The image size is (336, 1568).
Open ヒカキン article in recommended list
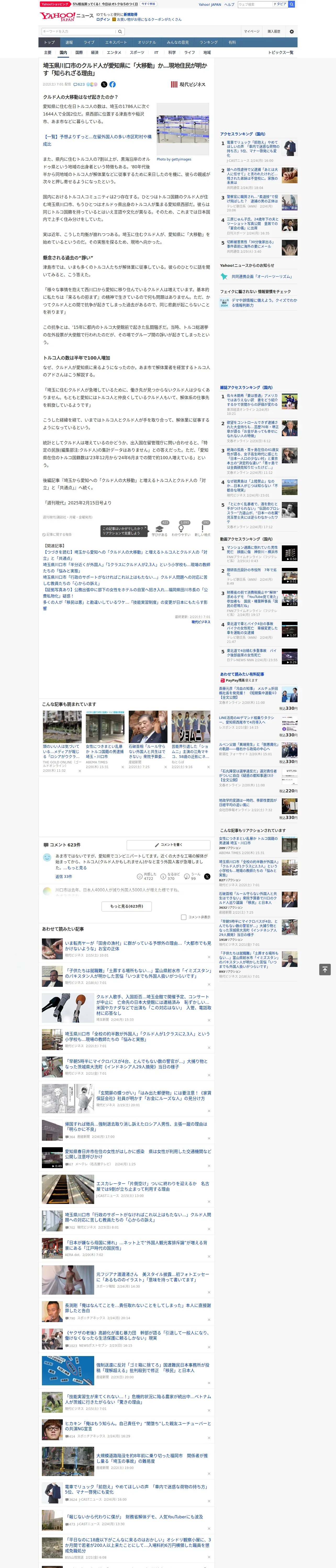click(x=138, y=1426)
